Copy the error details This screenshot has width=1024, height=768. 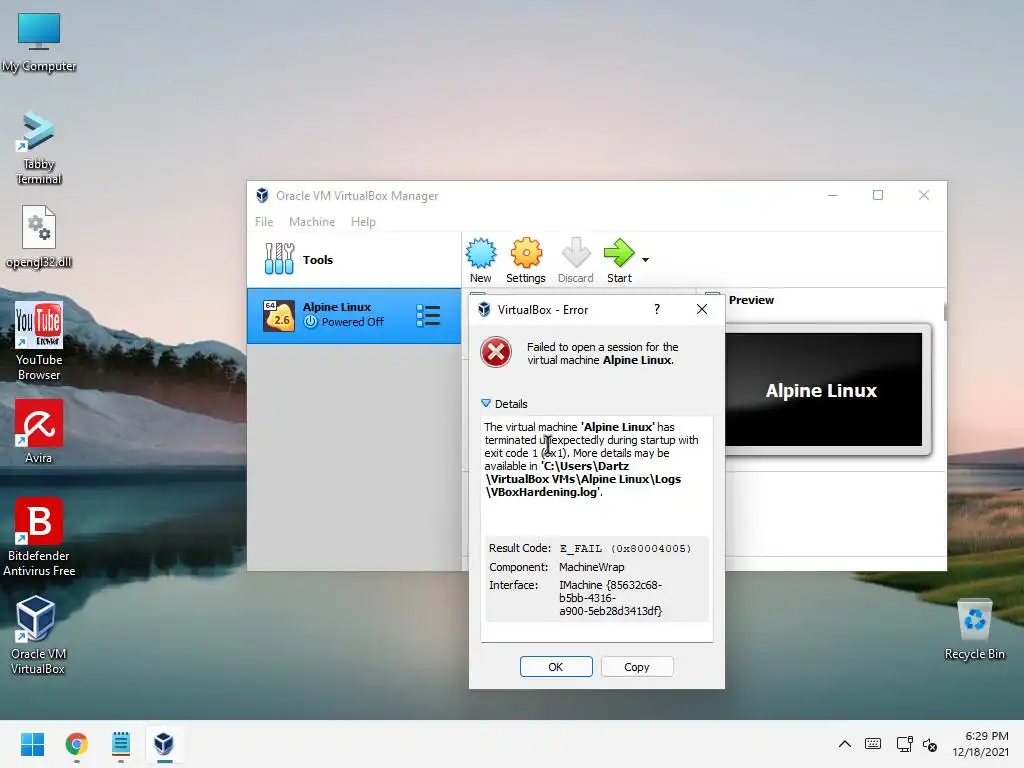[637, 667]
